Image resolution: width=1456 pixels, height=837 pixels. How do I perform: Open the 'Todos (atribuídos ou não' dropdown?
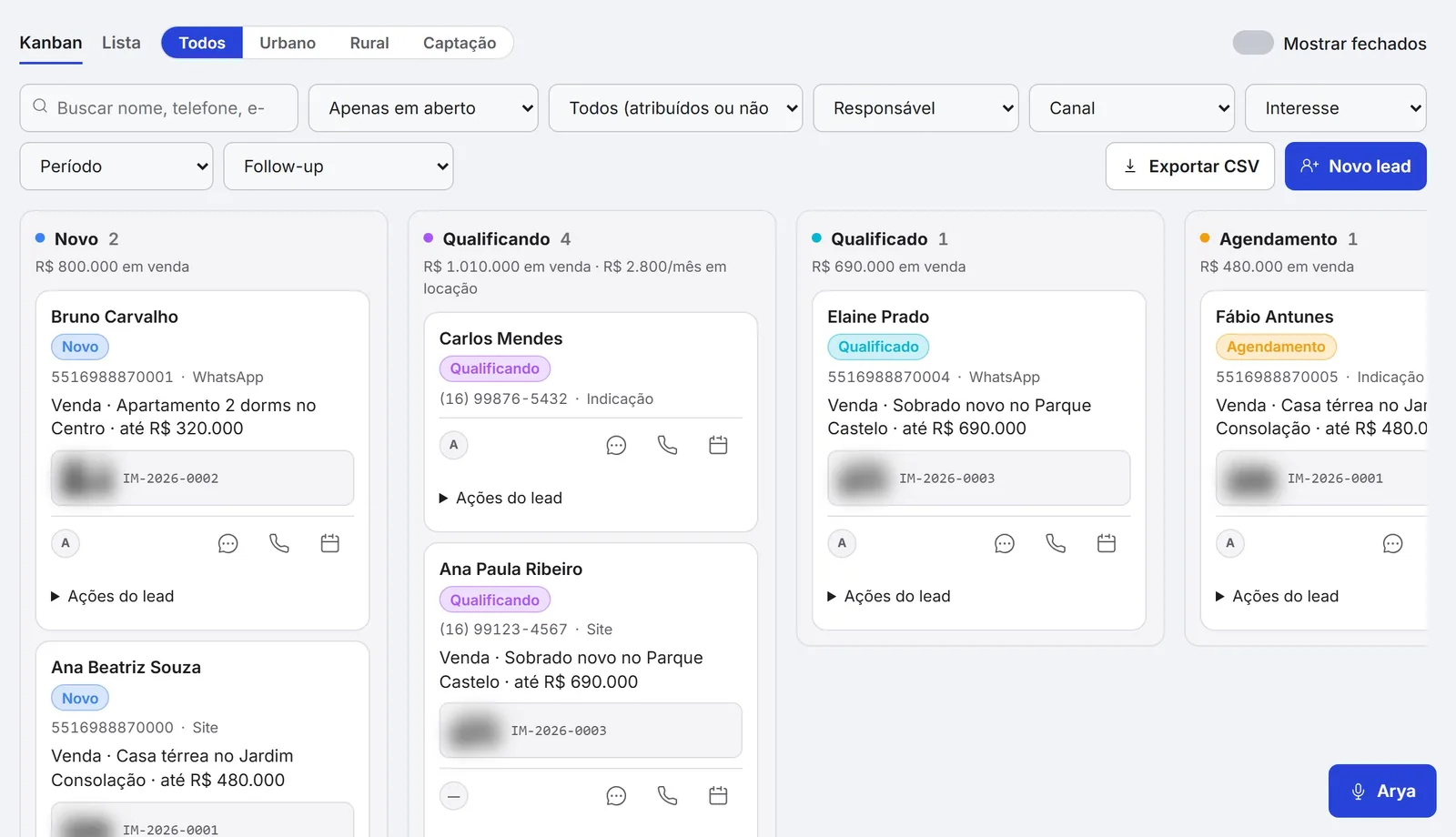pyautogui.click(x=675, y=108)
